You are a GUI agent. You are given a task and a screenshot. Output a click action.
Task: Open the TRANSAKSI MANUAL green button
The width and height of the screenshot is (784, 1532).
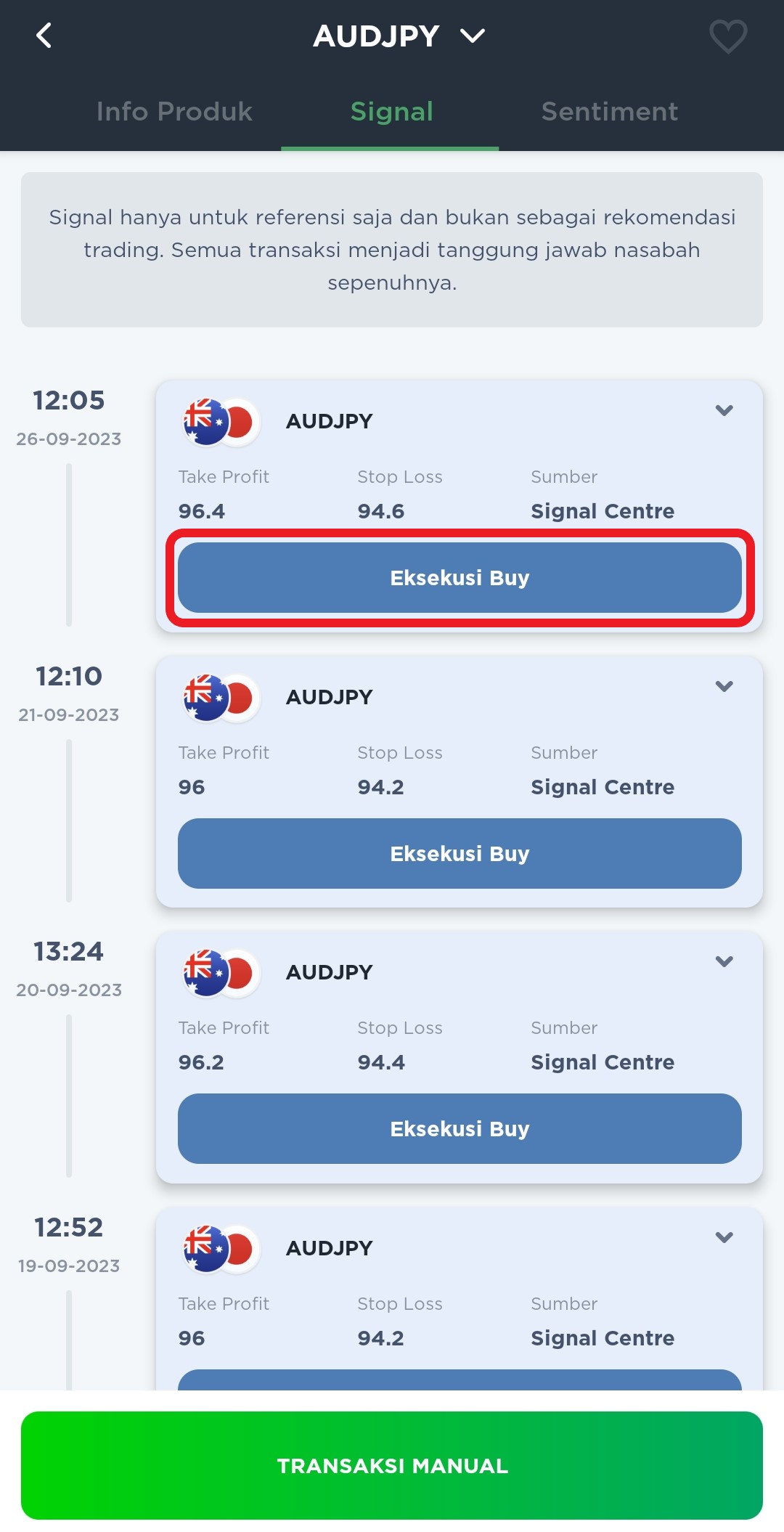[x=392, y=1465]
